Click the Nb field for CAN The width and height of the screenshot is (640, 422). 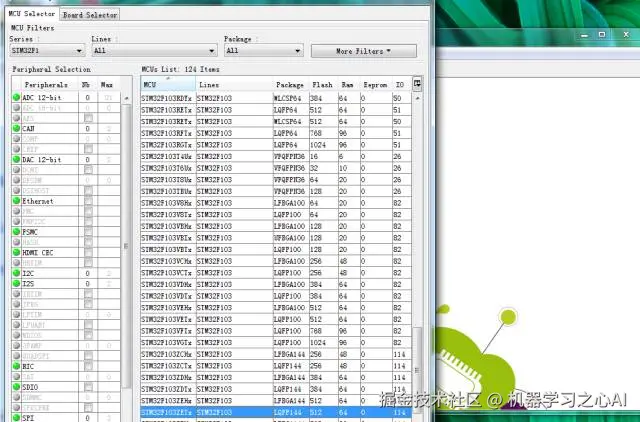click(x=88, y=129)
